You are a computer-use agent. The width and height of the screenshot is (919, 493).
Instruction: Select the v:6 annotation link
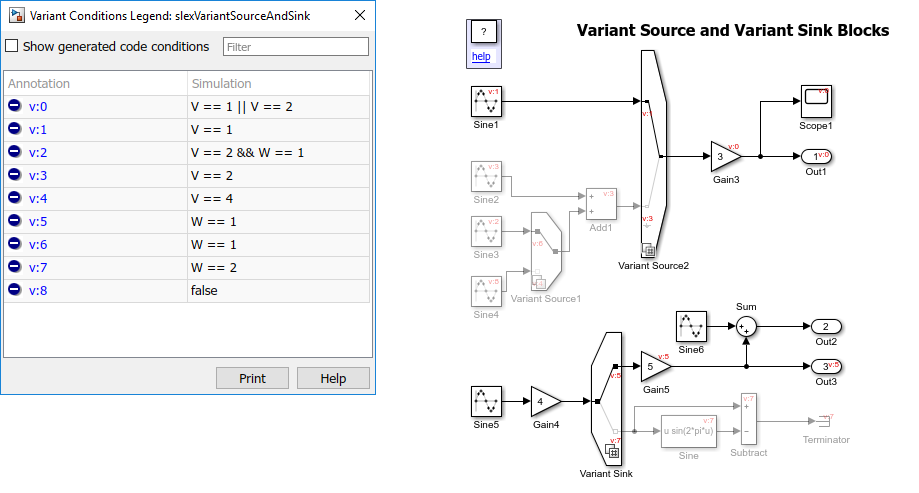38,244
